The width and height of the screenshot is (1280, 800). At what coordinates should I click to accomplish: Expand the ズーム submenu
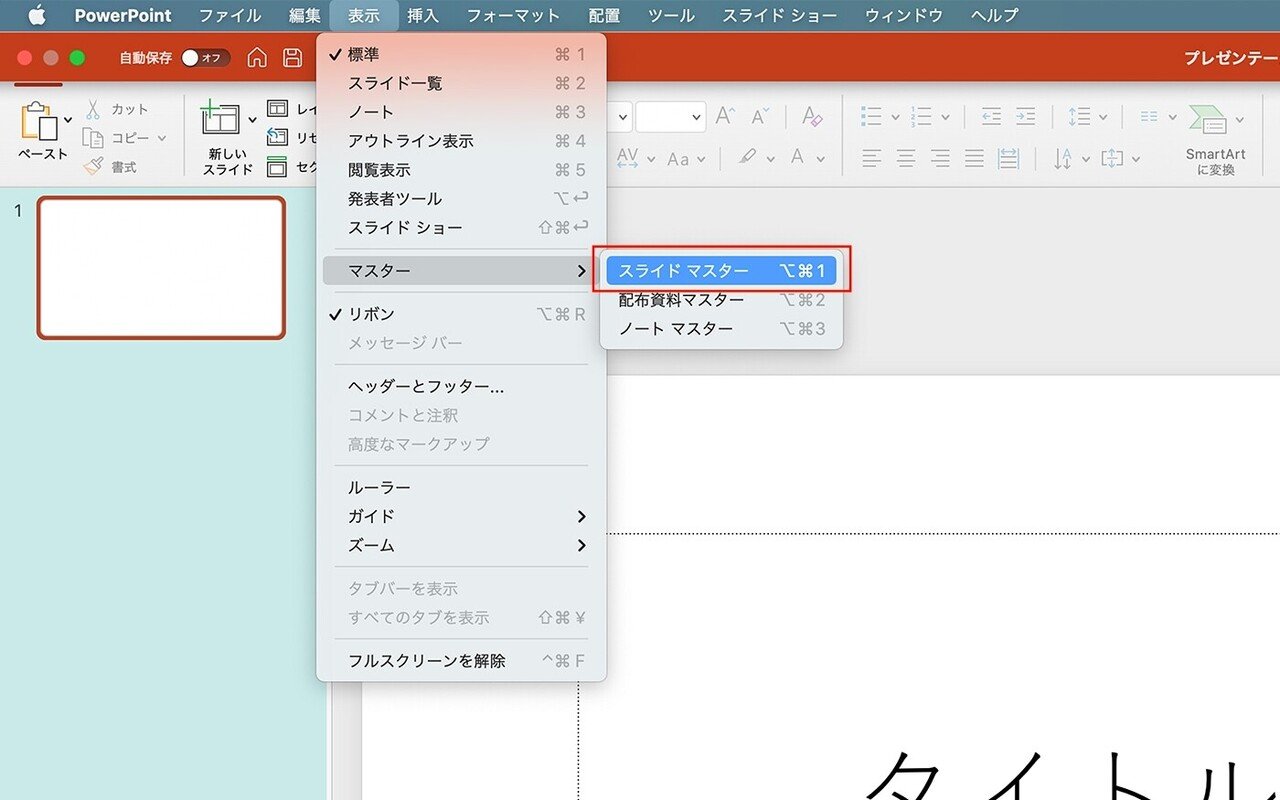coord(461,545)
